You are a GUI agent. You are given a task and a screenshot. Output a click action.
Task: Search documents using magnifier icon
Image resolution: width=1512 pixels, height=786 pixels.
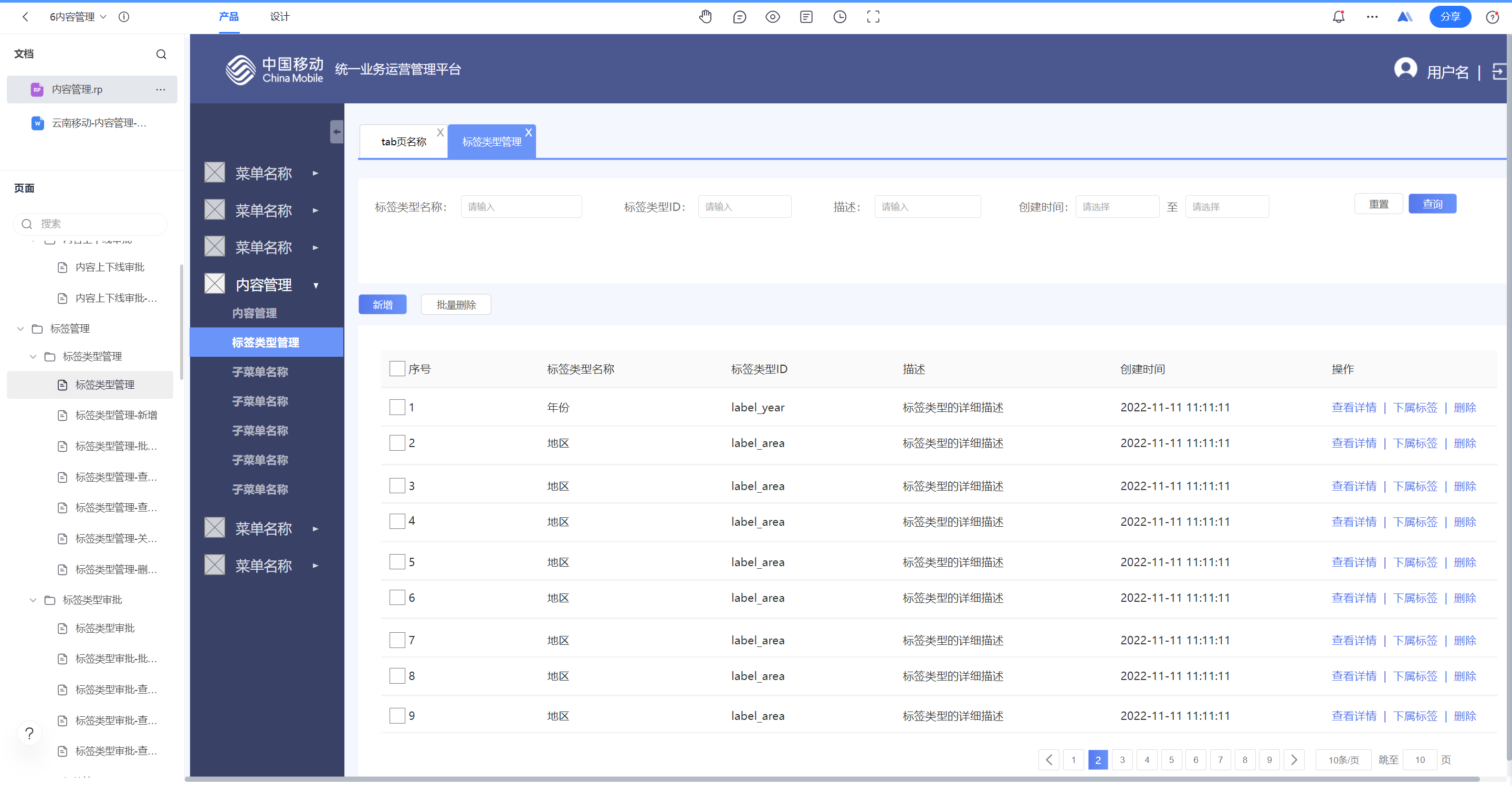pos(161,55)
